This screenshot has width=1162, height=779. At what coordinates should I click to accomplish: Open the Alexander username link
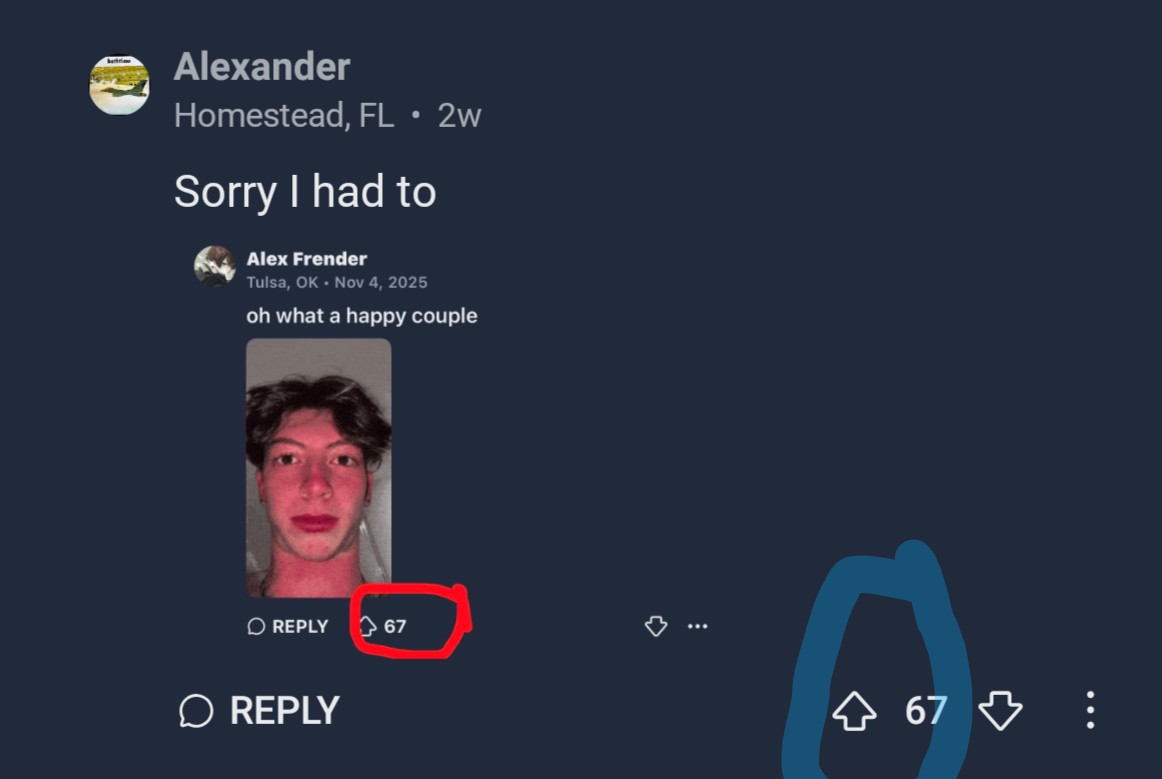(262, 67)
